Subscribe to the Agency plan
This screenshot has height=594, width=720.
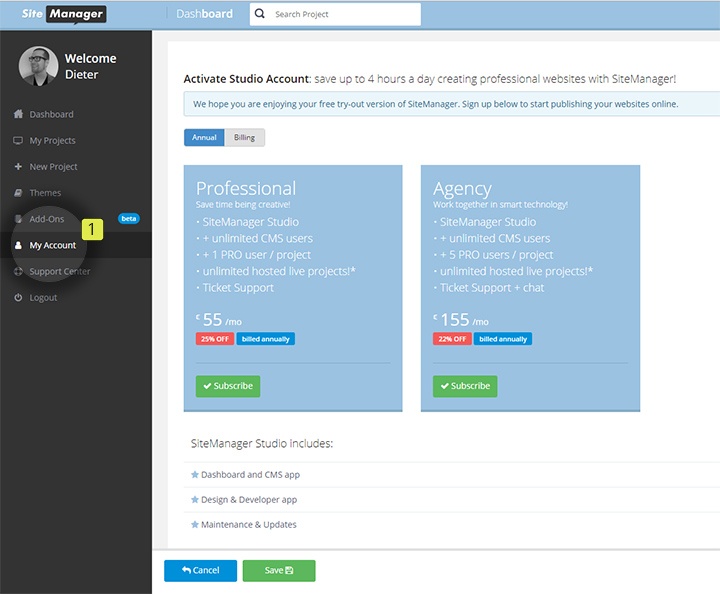(465, 386)
